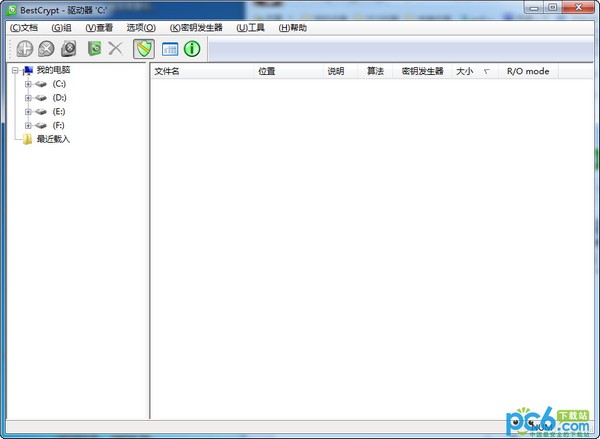Open the (C)文档 menu
600x439 pixels.
click(x=24, y=28)
